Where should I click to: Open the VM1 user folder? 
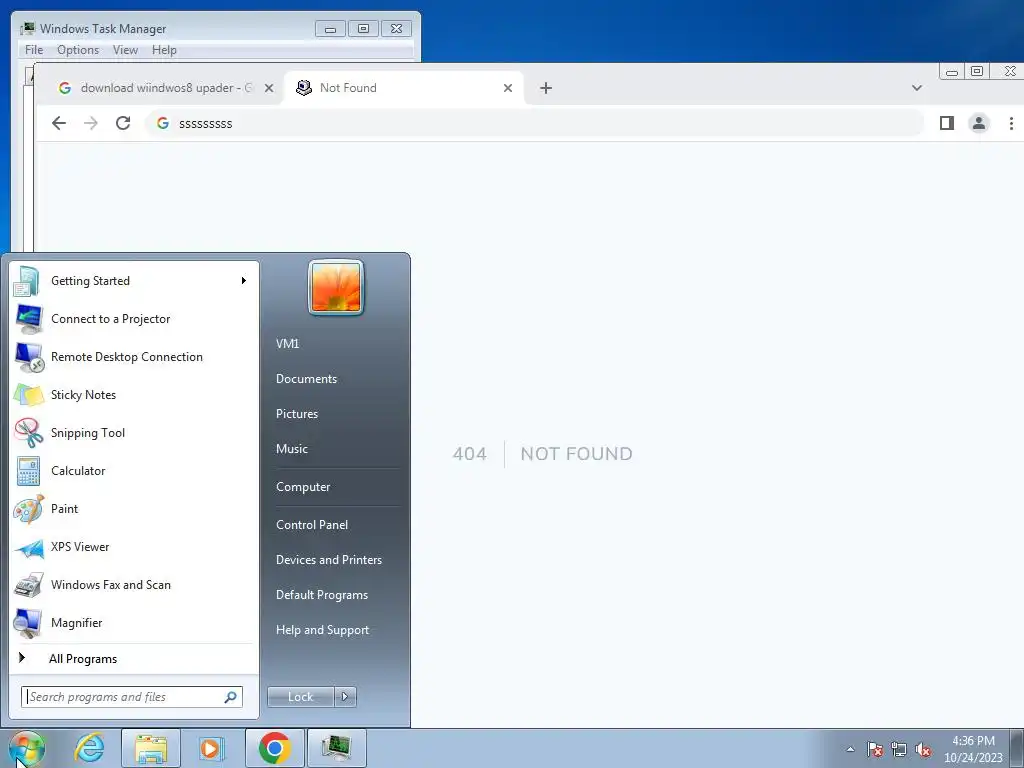287,344
